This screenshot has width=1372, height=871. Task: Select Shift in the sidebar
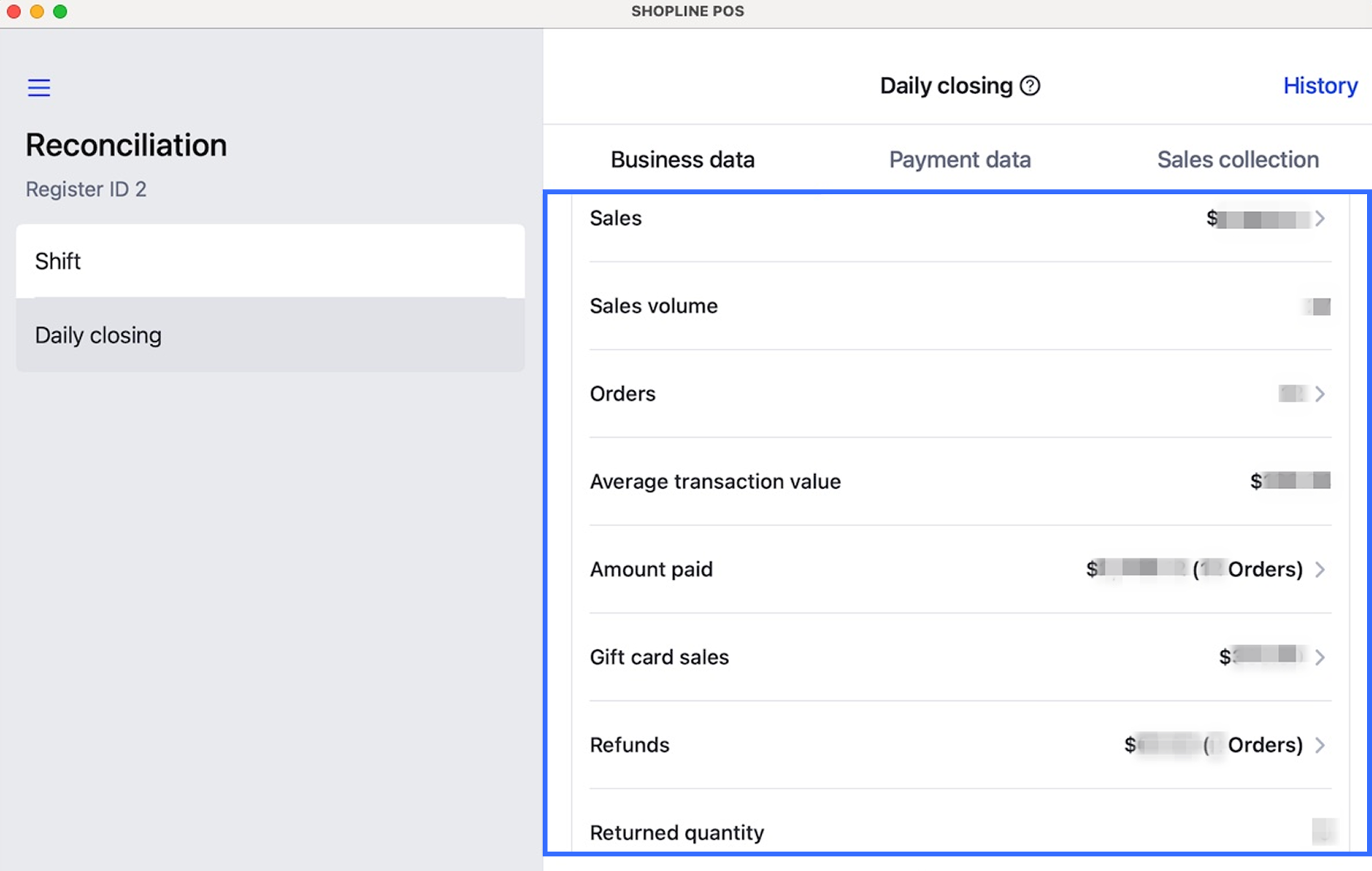pos(270,261)
